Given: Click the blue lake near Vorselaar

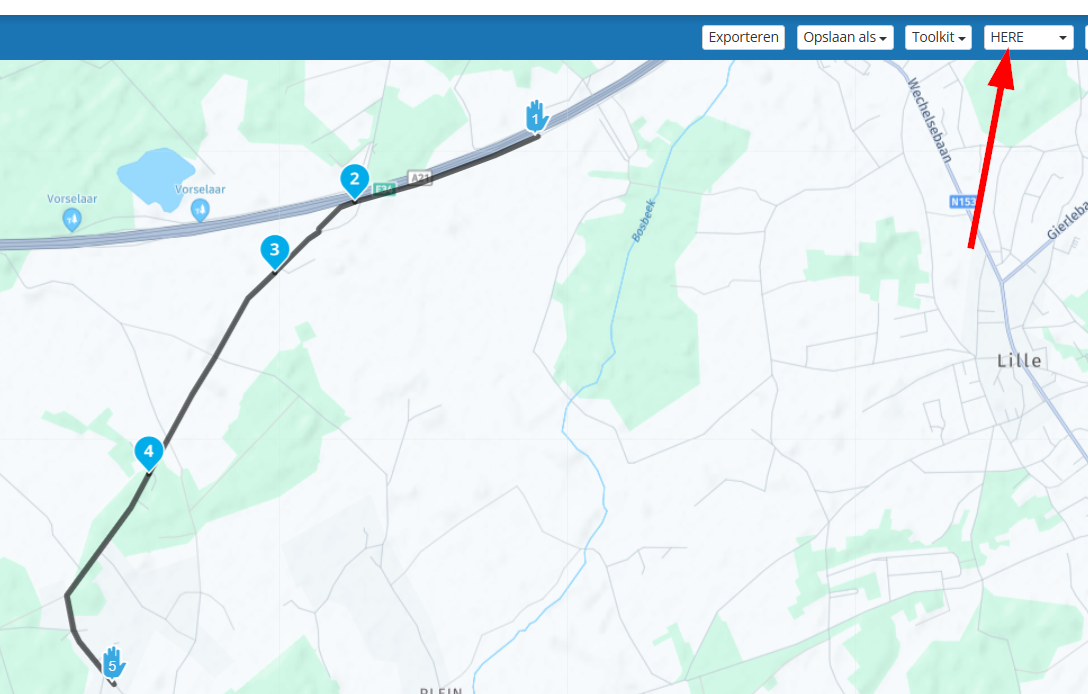Looking at the screenshot, I should pyautogui.click(x=156, y=178).
